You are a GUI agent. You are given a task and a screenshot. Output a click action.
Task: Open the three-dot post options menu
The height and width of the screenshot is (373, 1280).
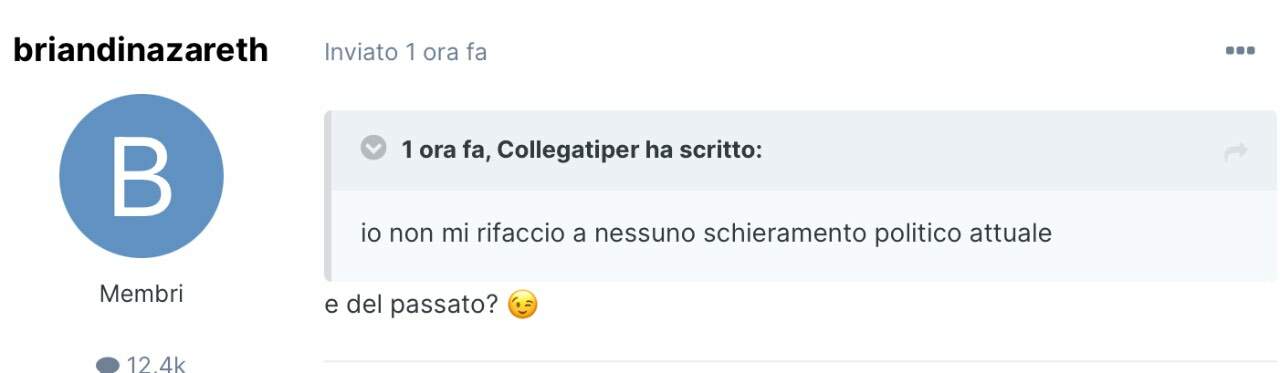point(1240,51)
